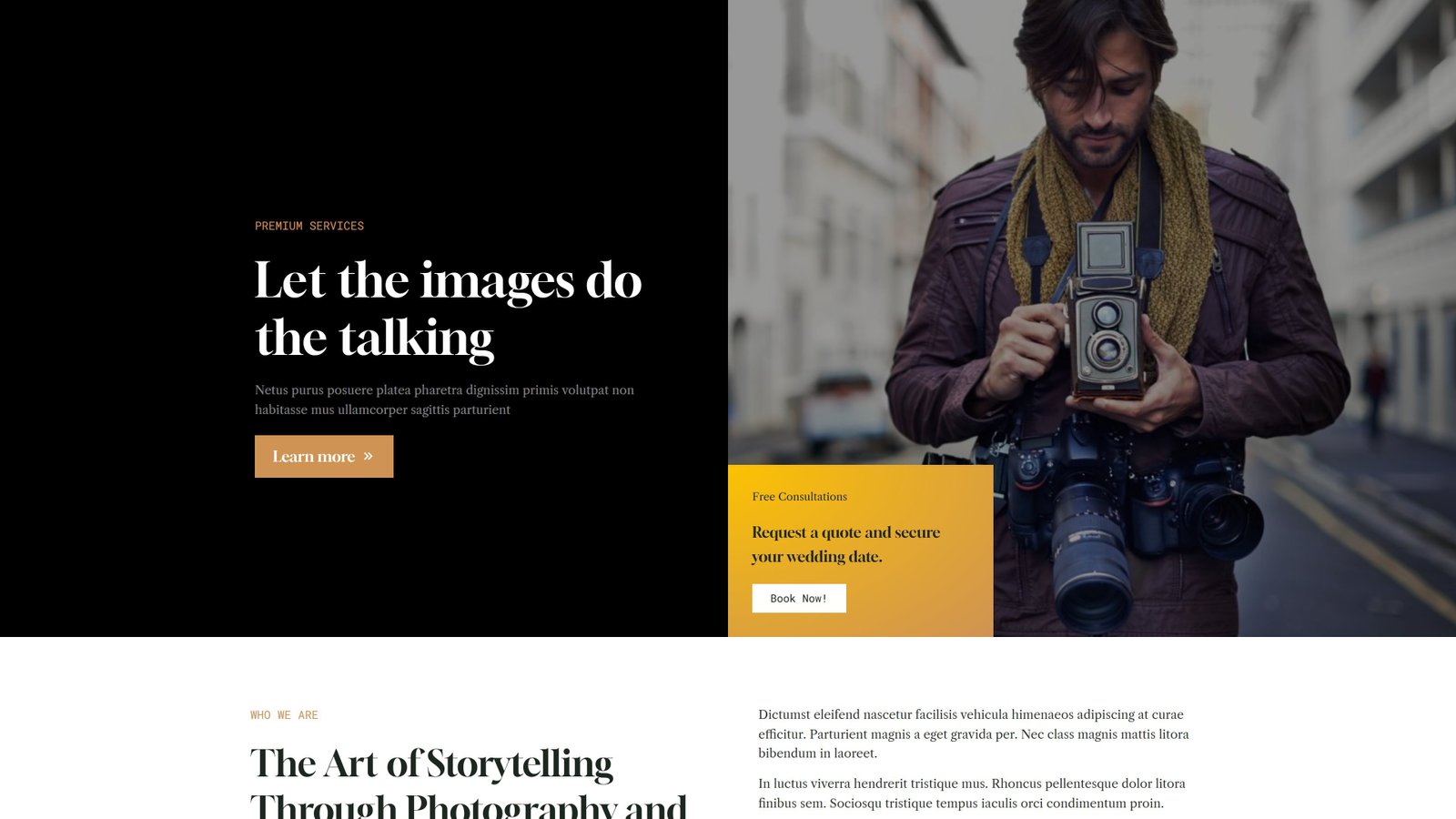Image resolution: width=1456 pixels, height=819 pixels.
Task: Click the heading line the talking
Action: (x=375, y=339)
